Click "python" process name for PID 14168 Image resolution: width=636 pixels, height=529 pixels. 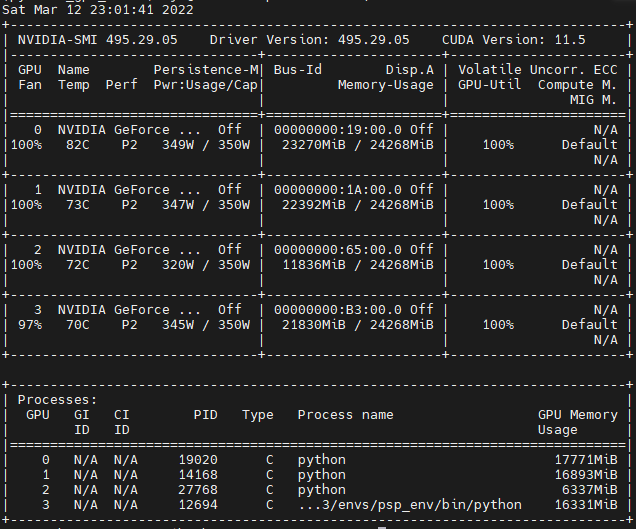click(322, 475)
